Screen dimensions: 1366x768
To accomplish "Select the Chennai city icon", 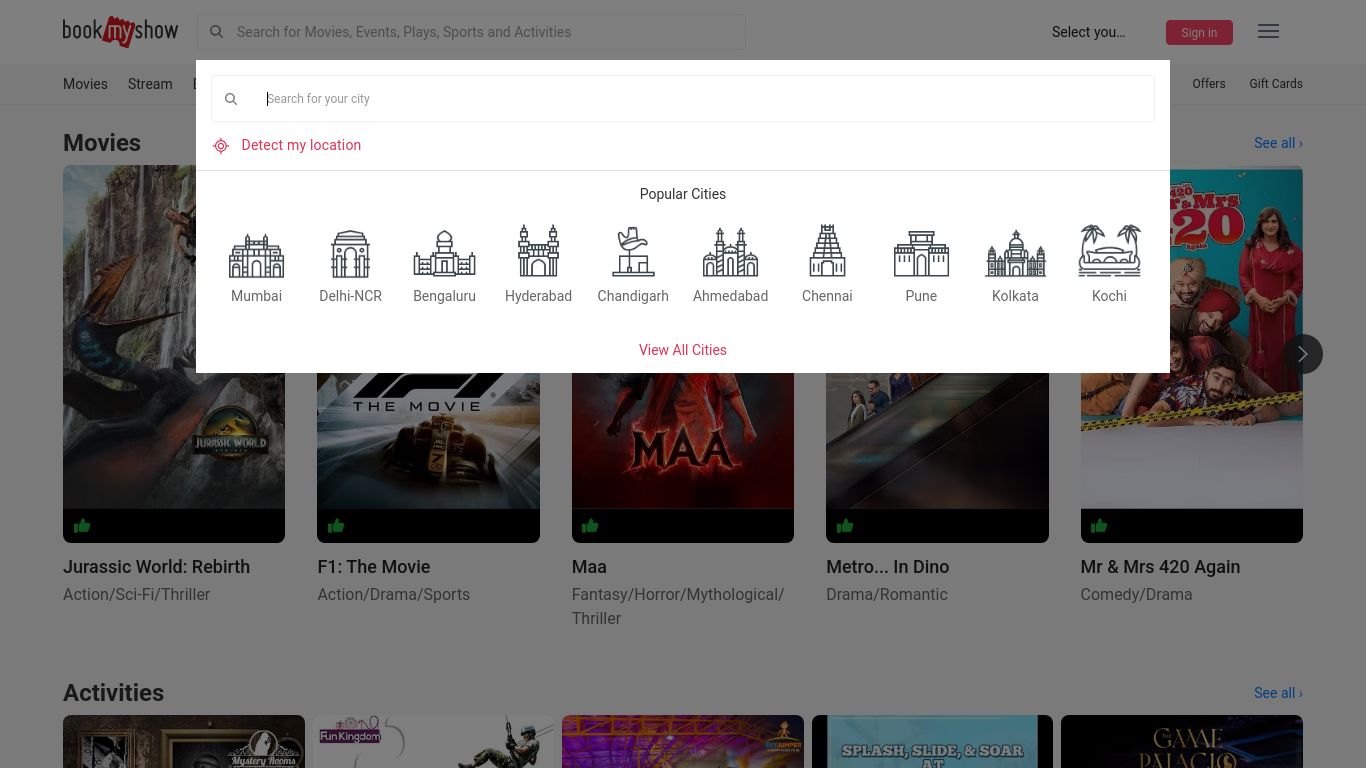I will coord(827,250).
